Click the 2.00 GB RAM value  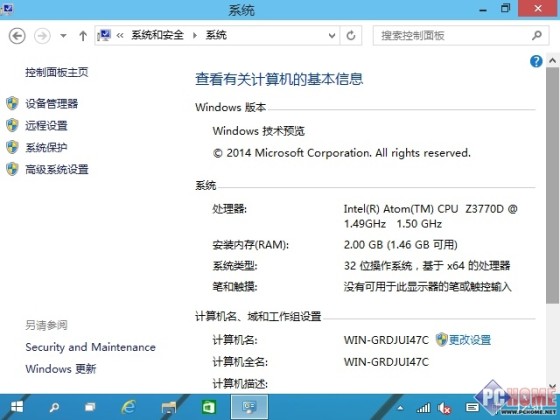[401, 245]
